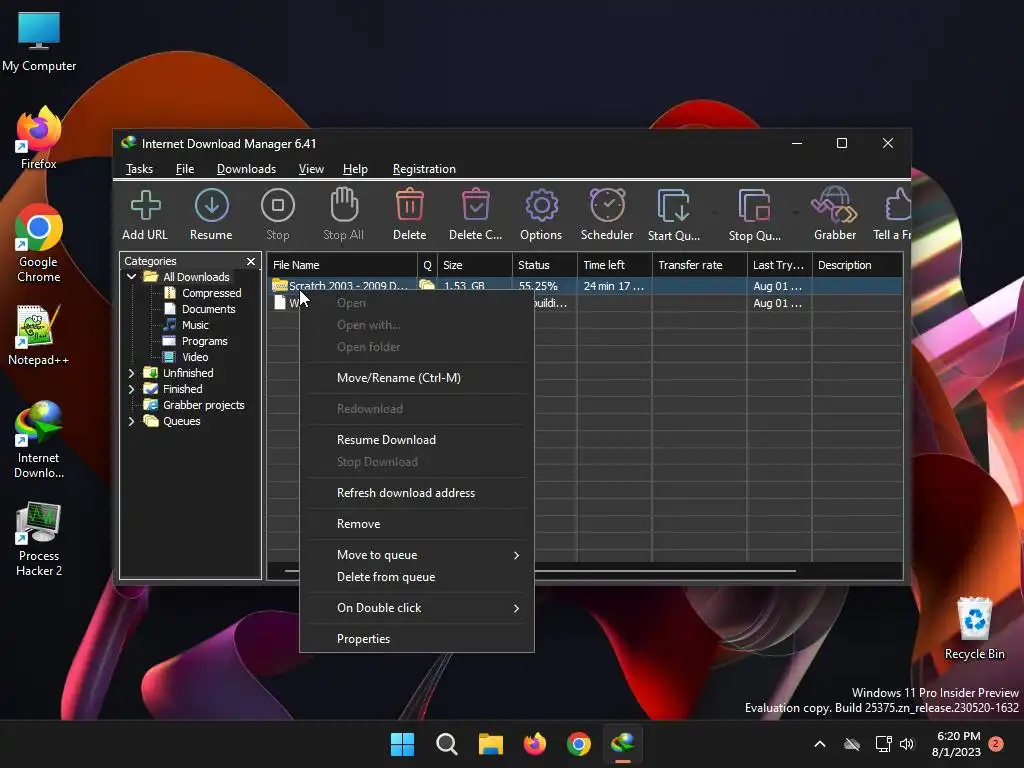Screen dimensions: 1024x768
Task: Sort by the Time left column header
Action: point(615,265)
